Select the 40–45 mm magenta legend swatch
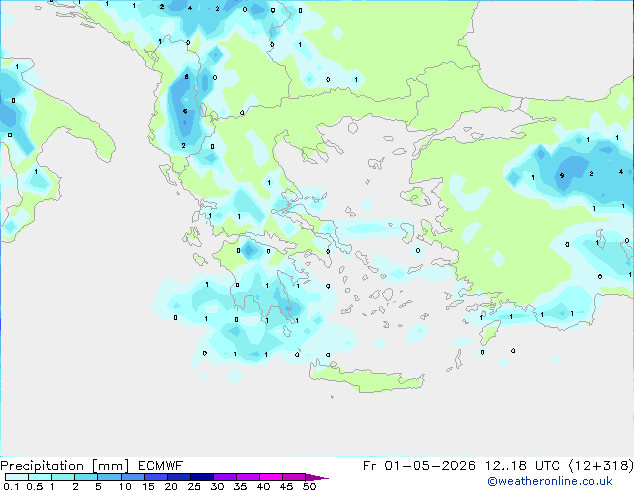Screen dimensions: 634x490 (x=271, y=477)
